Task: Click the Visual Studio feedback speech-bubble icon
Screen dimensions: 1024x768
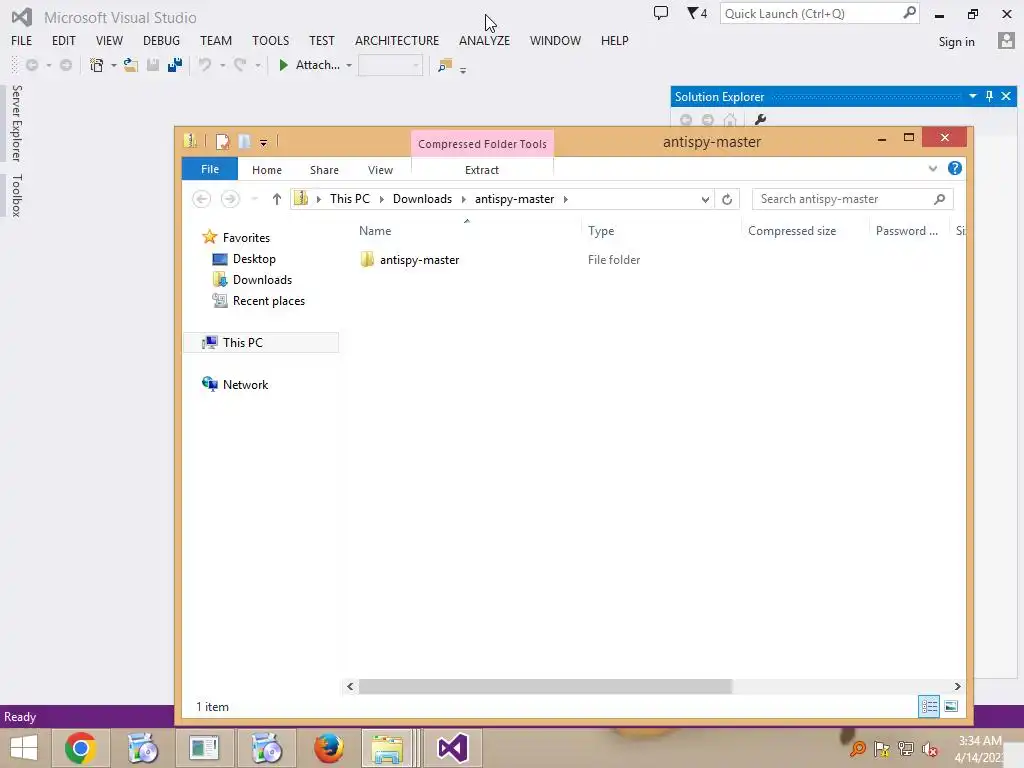Action: pos(661,13)
